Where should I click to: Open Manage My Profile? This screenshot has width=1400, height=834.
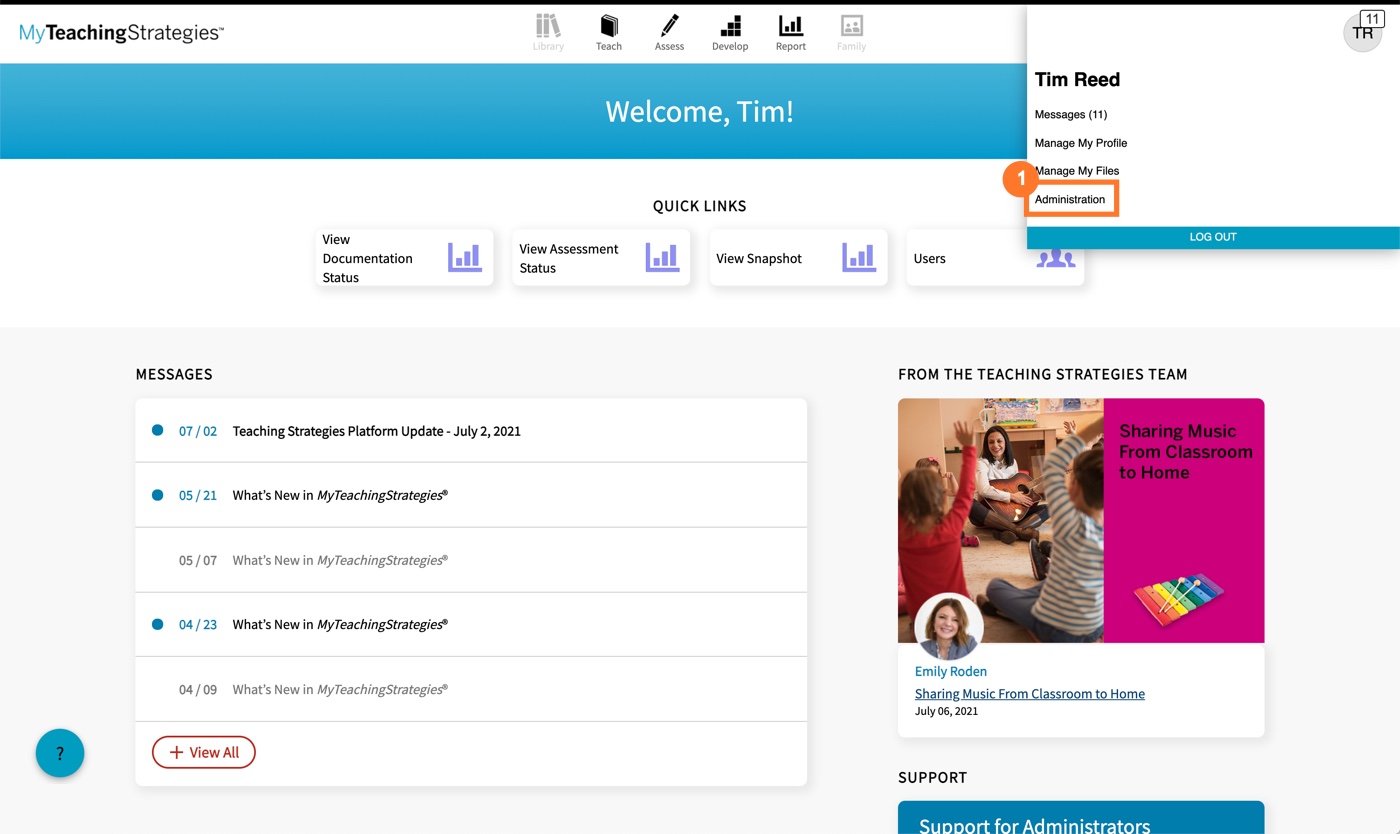pos(1081,142)
